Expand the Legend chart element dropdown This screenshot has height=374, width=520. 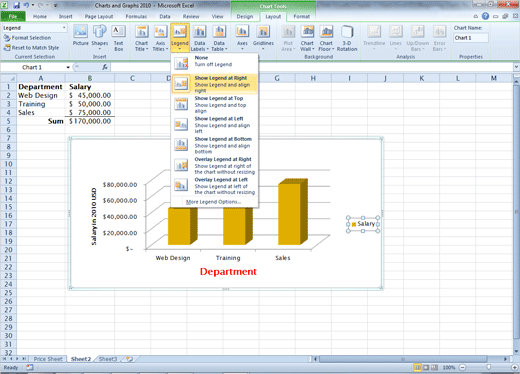coord(64,28)
